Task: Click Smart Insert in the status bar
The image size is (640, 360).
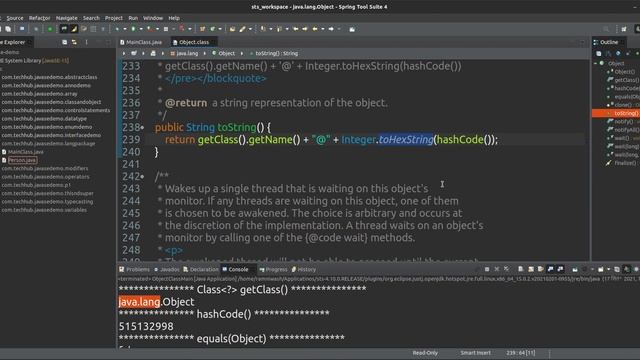Action: pyautogui.click(x=476, y=353)
